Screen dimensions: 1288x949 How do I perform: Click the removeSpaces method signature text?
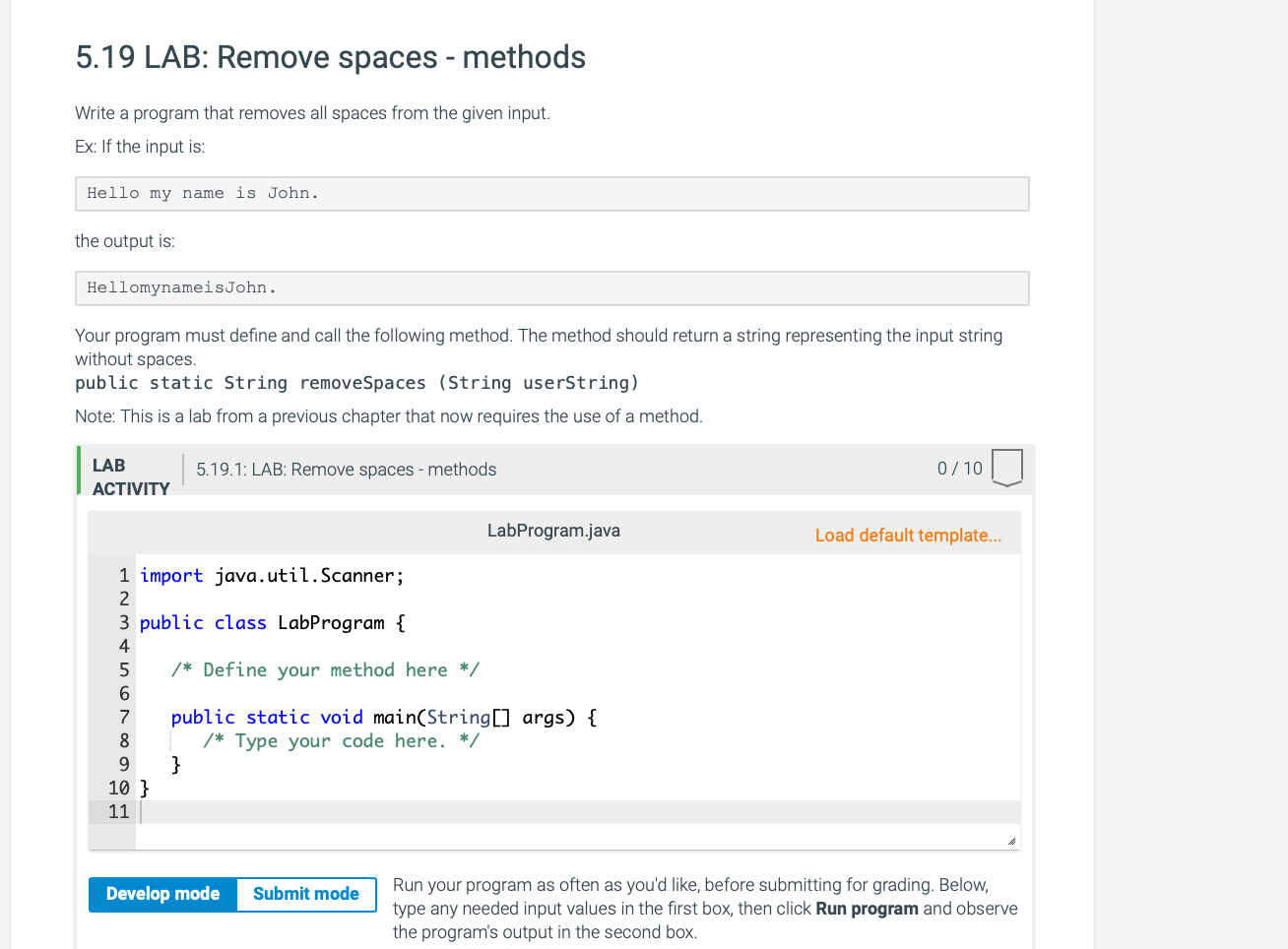point(357,383)
